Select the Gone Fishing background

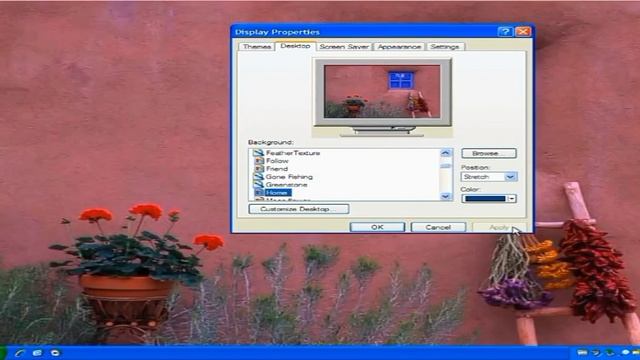tap(289, 177)
